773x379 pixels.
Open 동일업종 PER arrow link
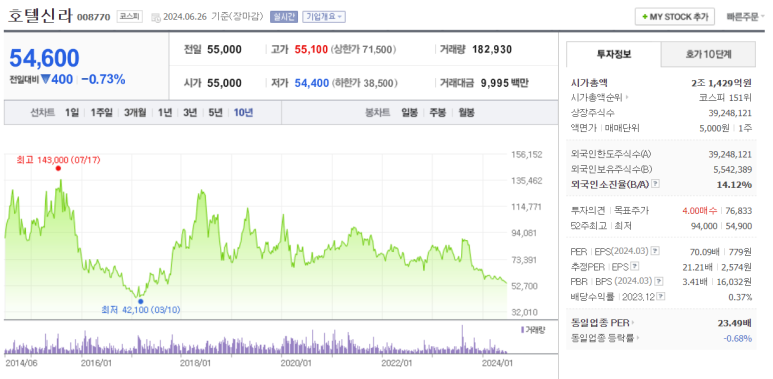603,323
